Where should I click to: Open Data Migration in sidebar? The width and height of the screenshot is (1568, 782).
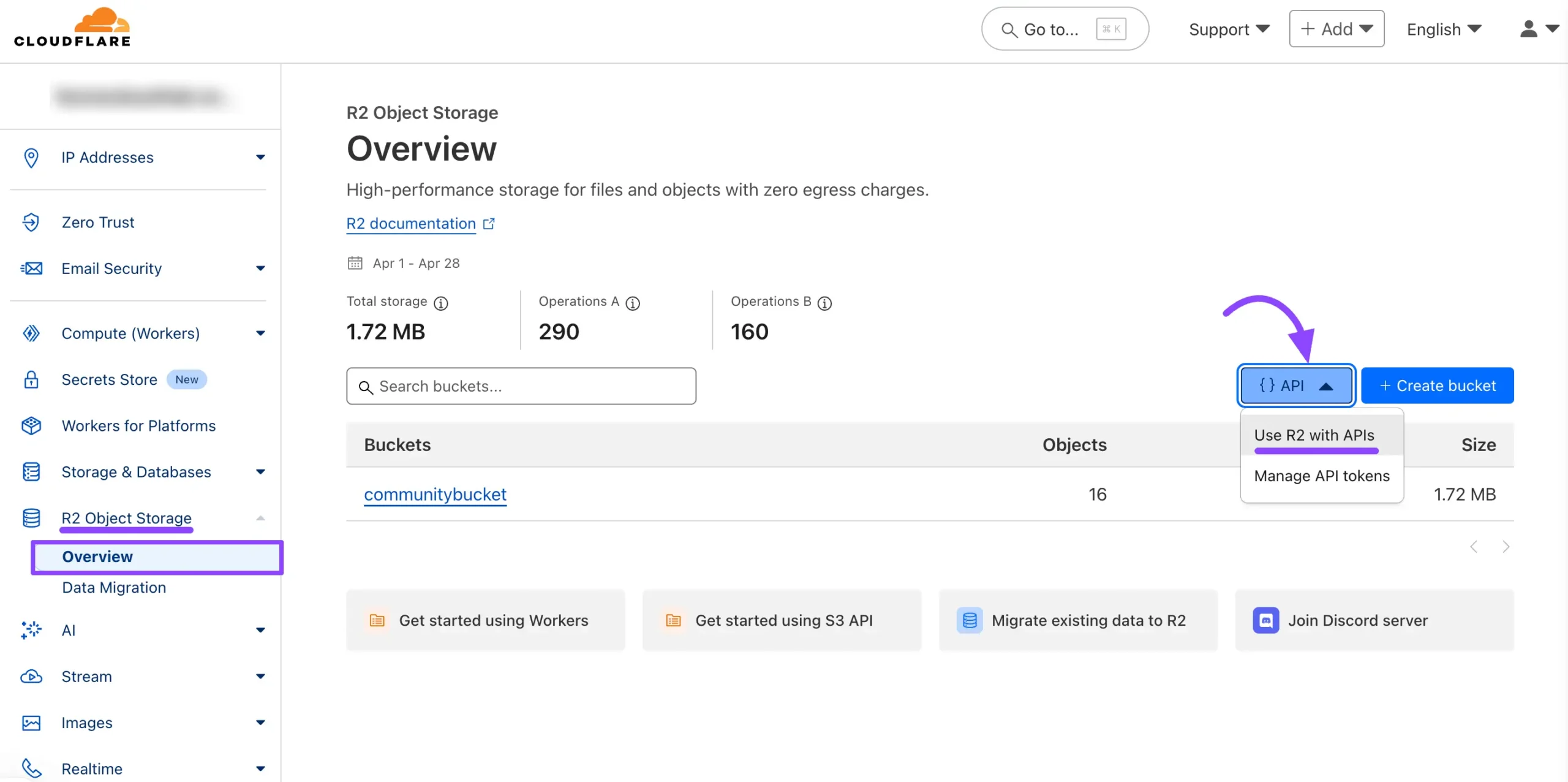point(114,588)
